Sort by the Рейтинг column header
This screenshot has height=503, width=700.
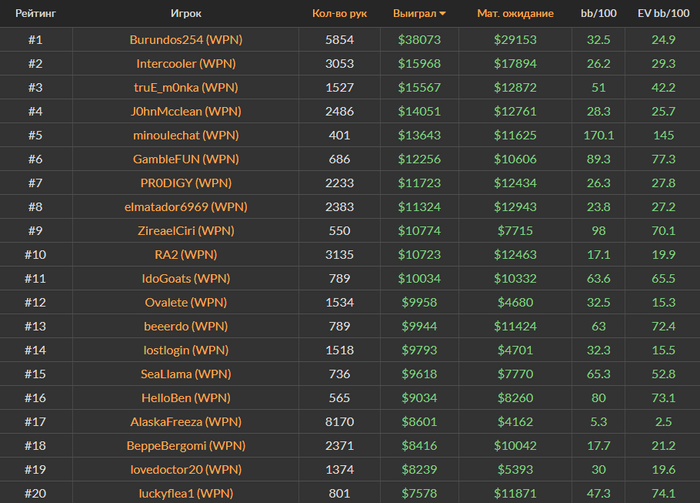coord(34,14)
